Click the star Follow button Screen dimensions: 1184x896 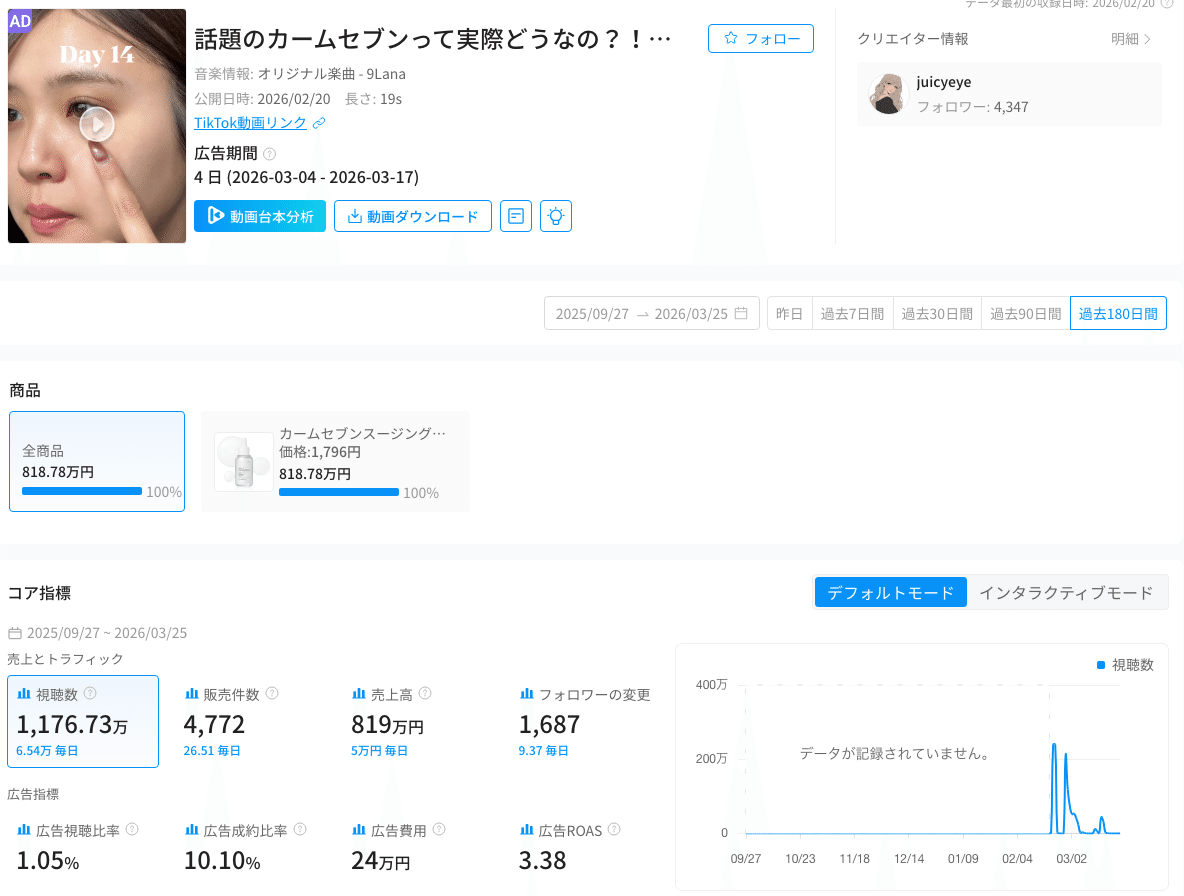click(760, 38)
